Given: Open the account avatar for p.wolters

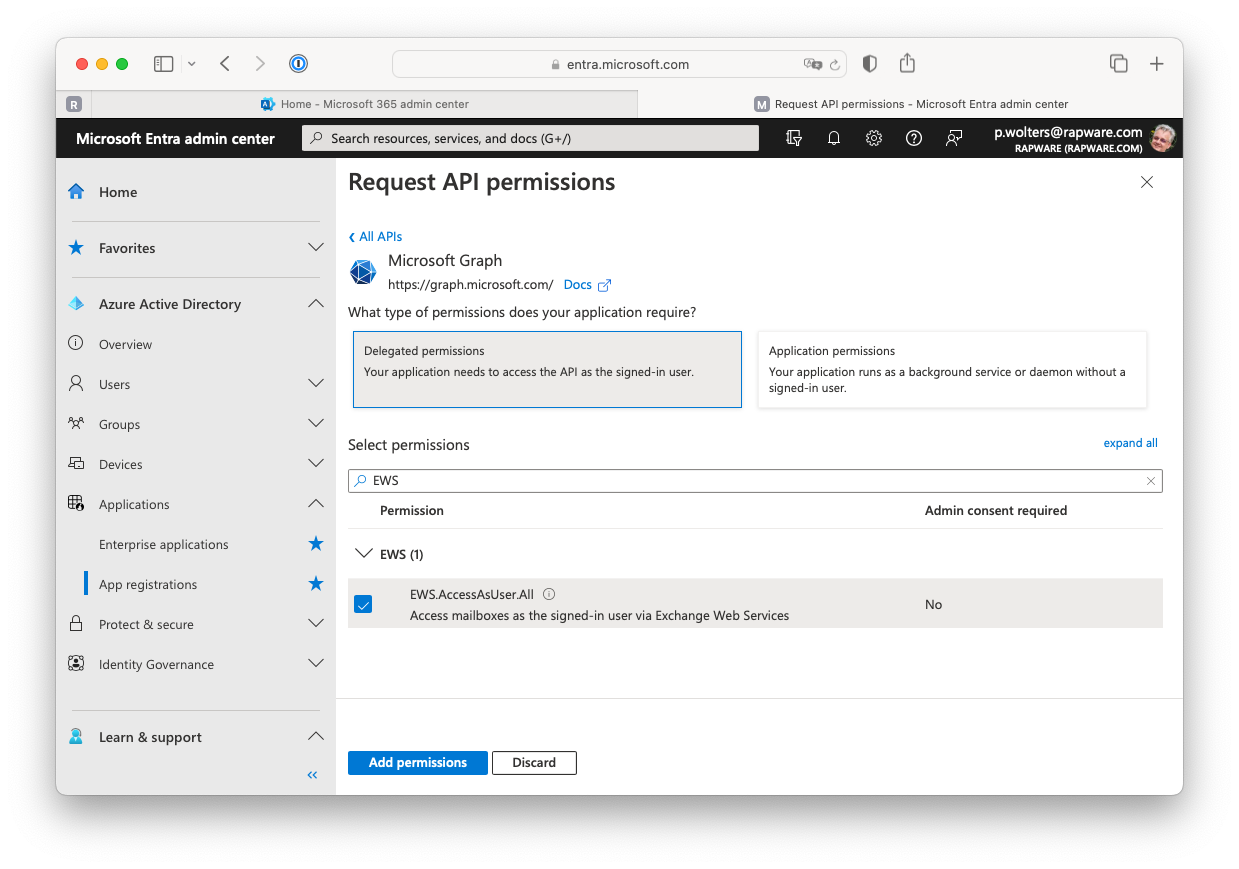Looking at the screenshot, I should click(x=1163, y=138).
